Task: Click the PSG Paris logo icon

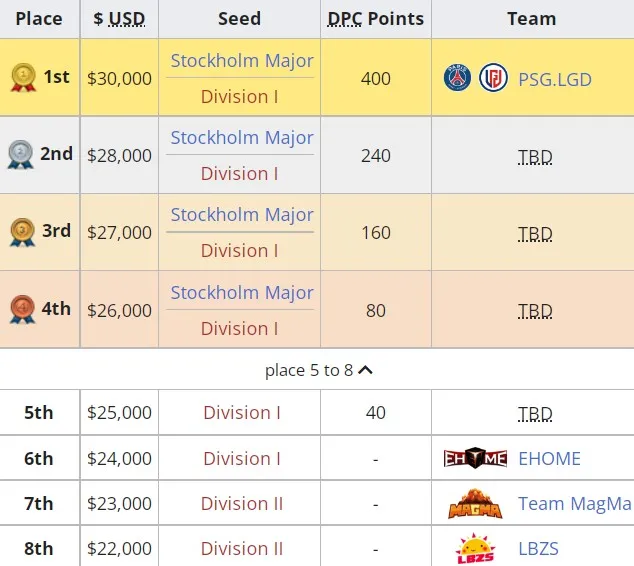Action: (x=457, y=78)
